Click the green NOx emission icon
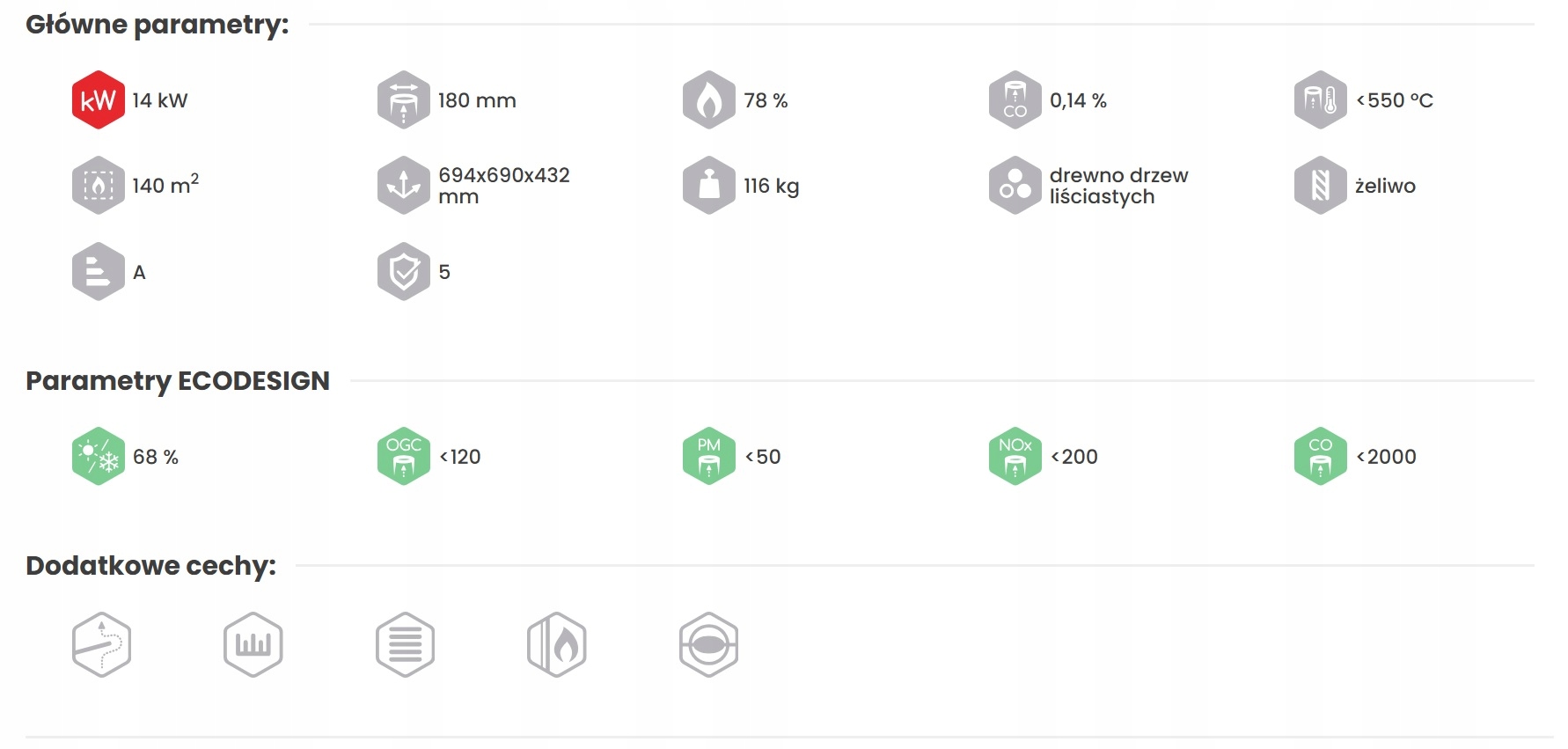The image size is (1568, 749). pyautogui.click(x=1015, y=457)
